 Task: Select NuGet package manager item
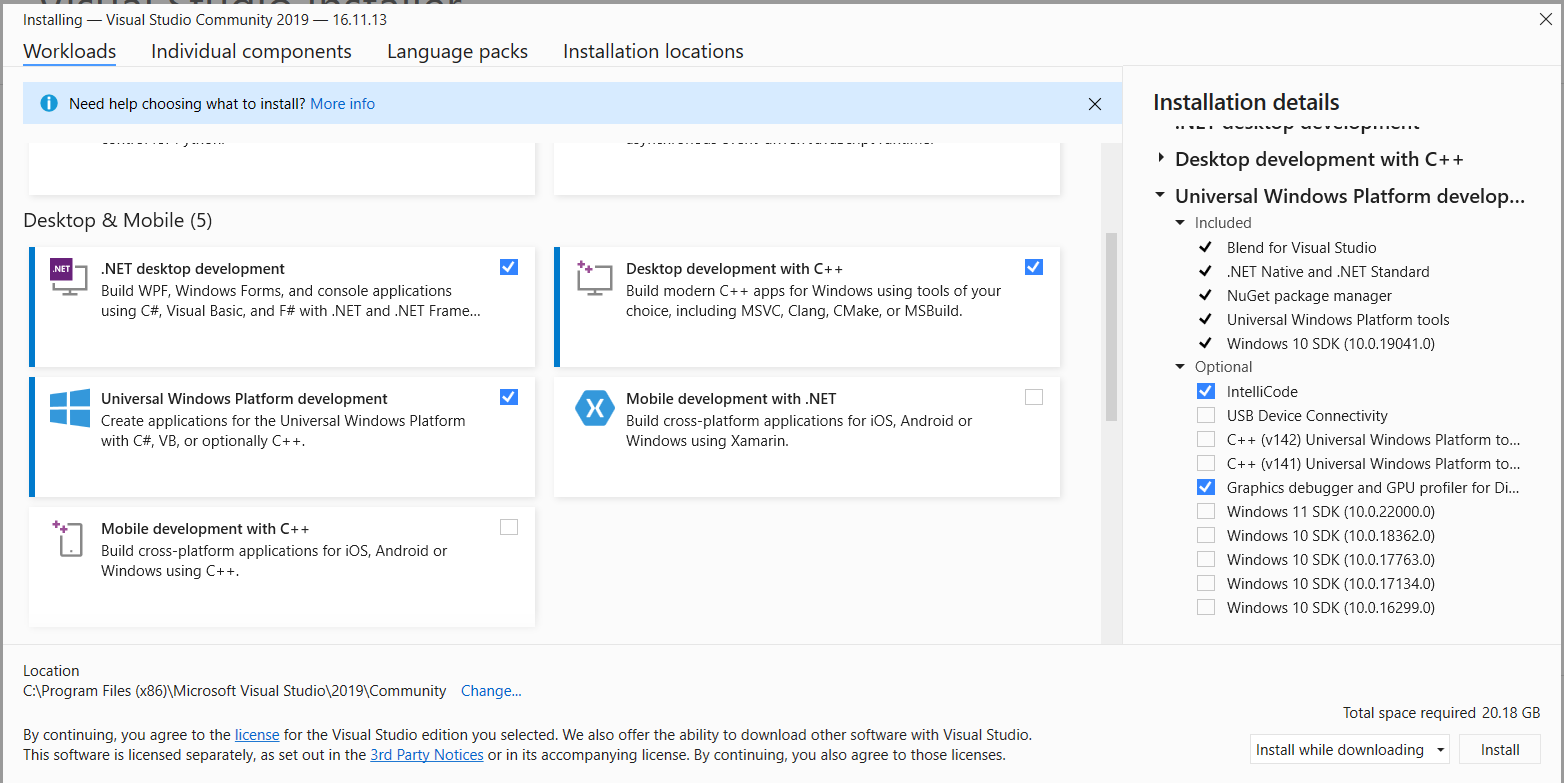[x=1309, y=295]
